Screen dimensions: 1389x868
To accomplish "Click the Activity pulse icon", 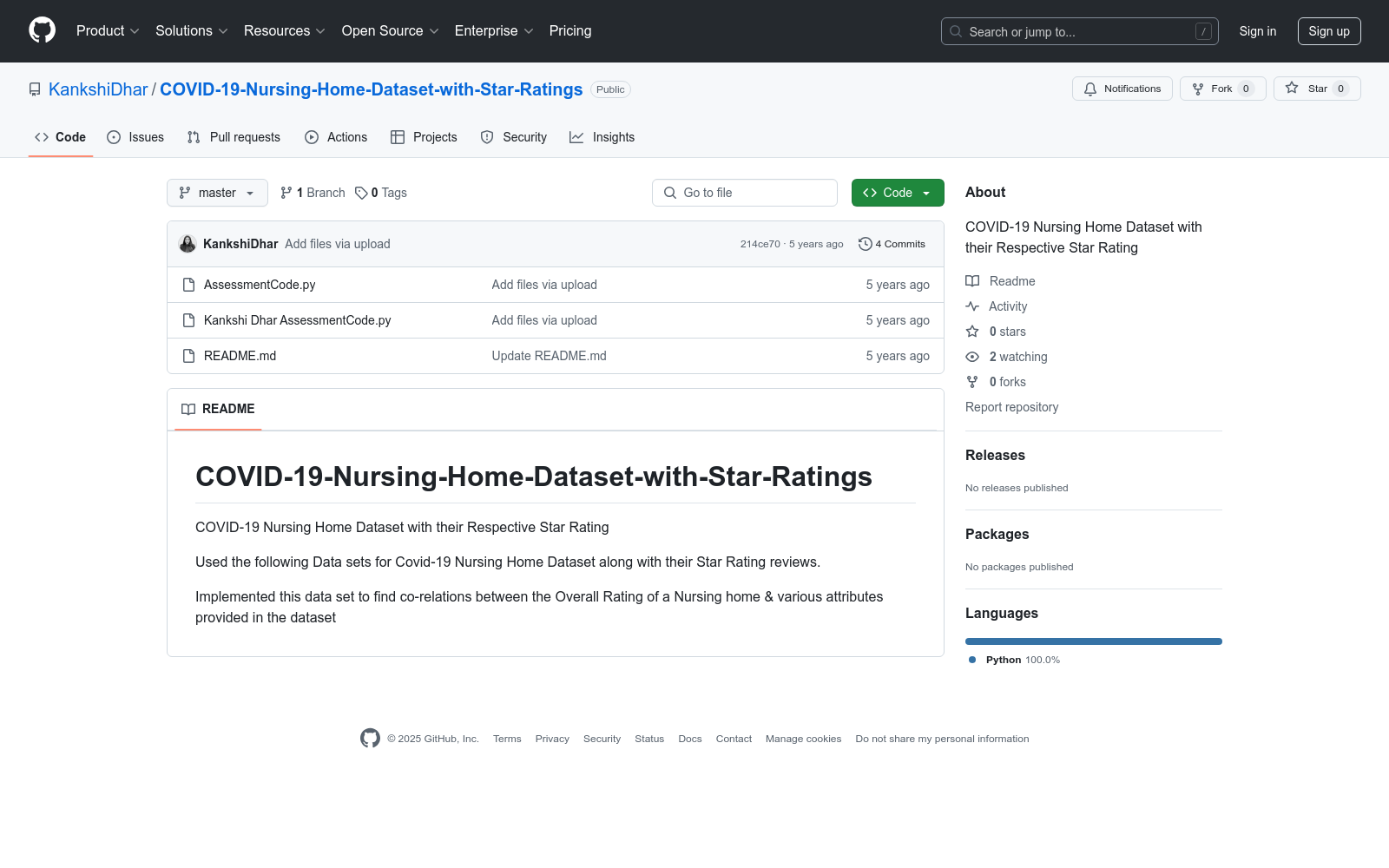I will 972,306.
